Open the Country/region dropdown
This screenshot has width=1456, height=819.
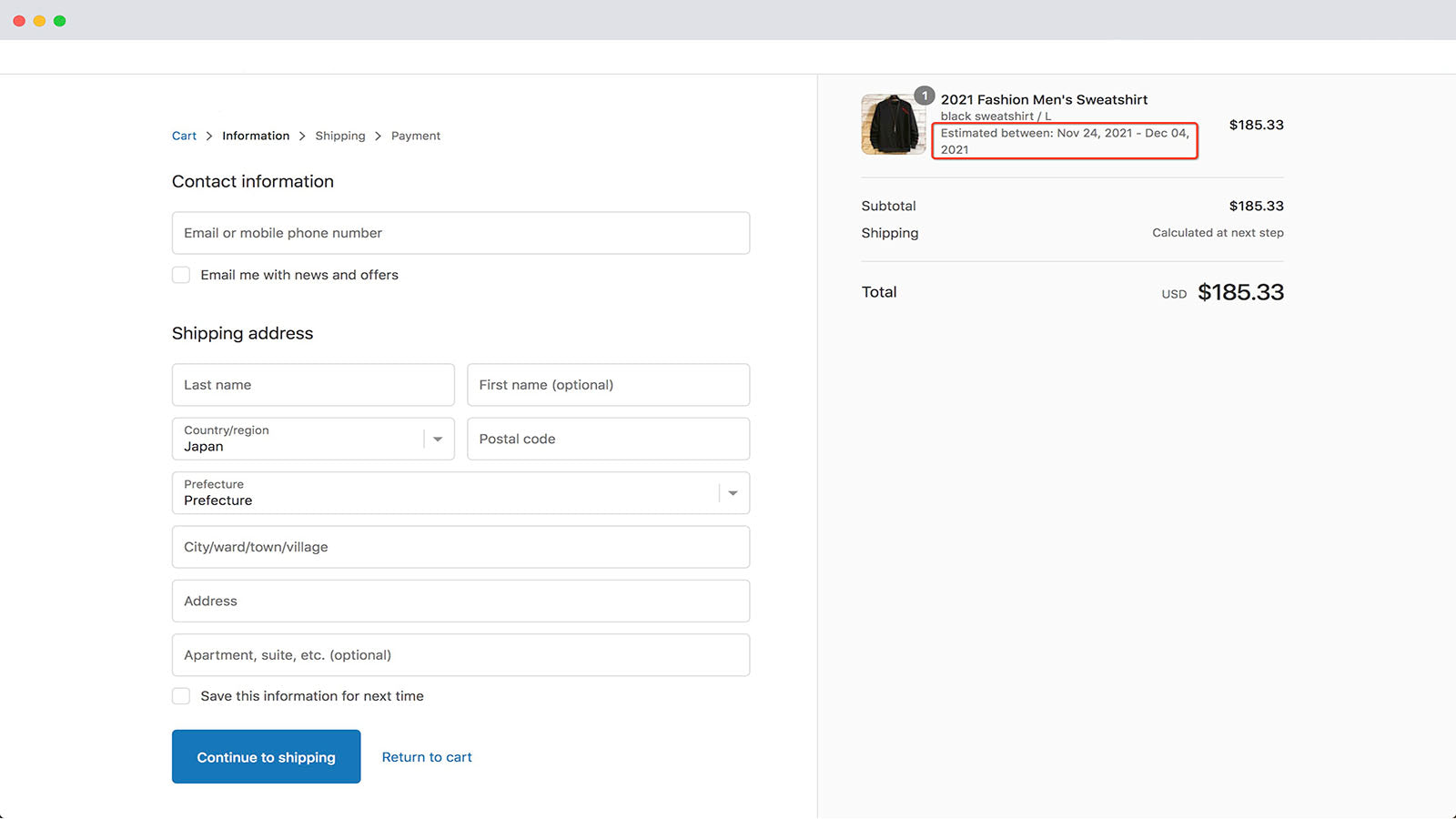313,439
